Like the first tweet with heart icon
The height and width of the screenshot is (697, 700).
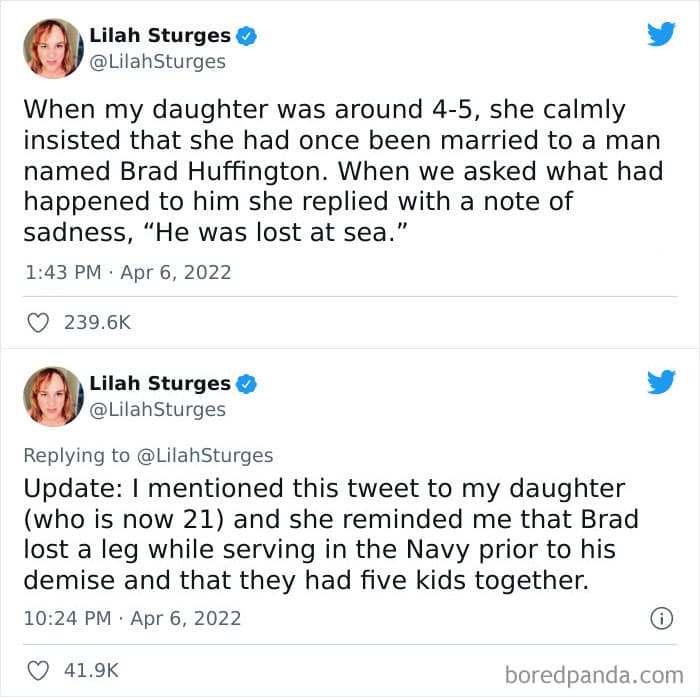(38, 322)
